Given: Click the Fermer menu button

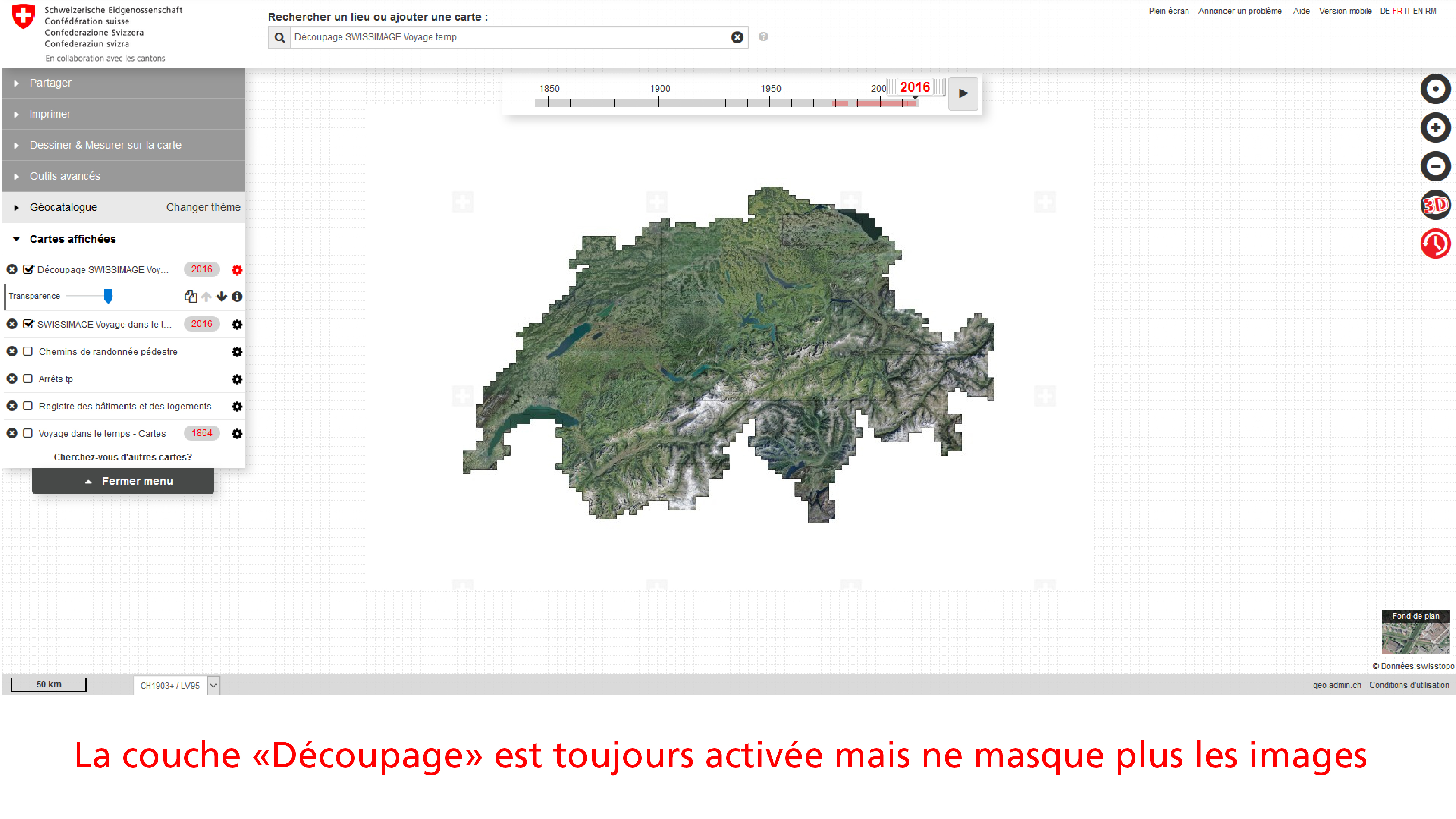Looking at the screenshot, I should coord(123,481).
